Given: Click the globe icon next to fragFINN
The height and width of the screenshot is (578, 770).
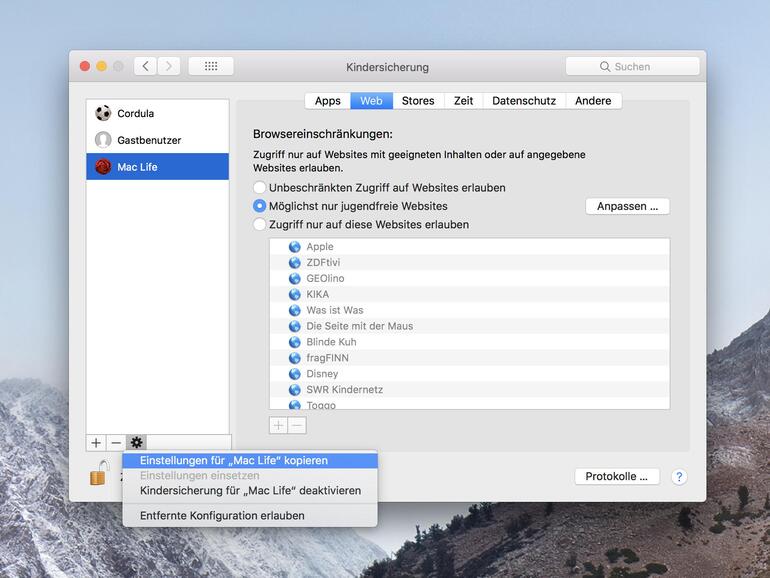Looking at the screenshot, I should pyautogui.click(x=295, y=358).
